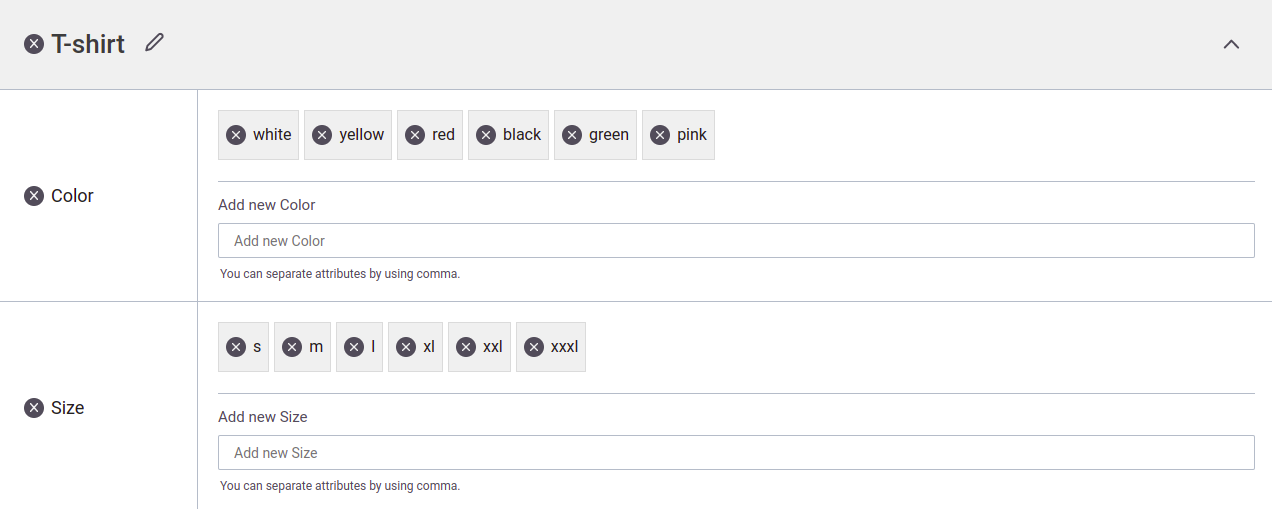Collapse the T-shirt section
The width and height of the screenshot is (1272, 509).
tap(1231, 44)
